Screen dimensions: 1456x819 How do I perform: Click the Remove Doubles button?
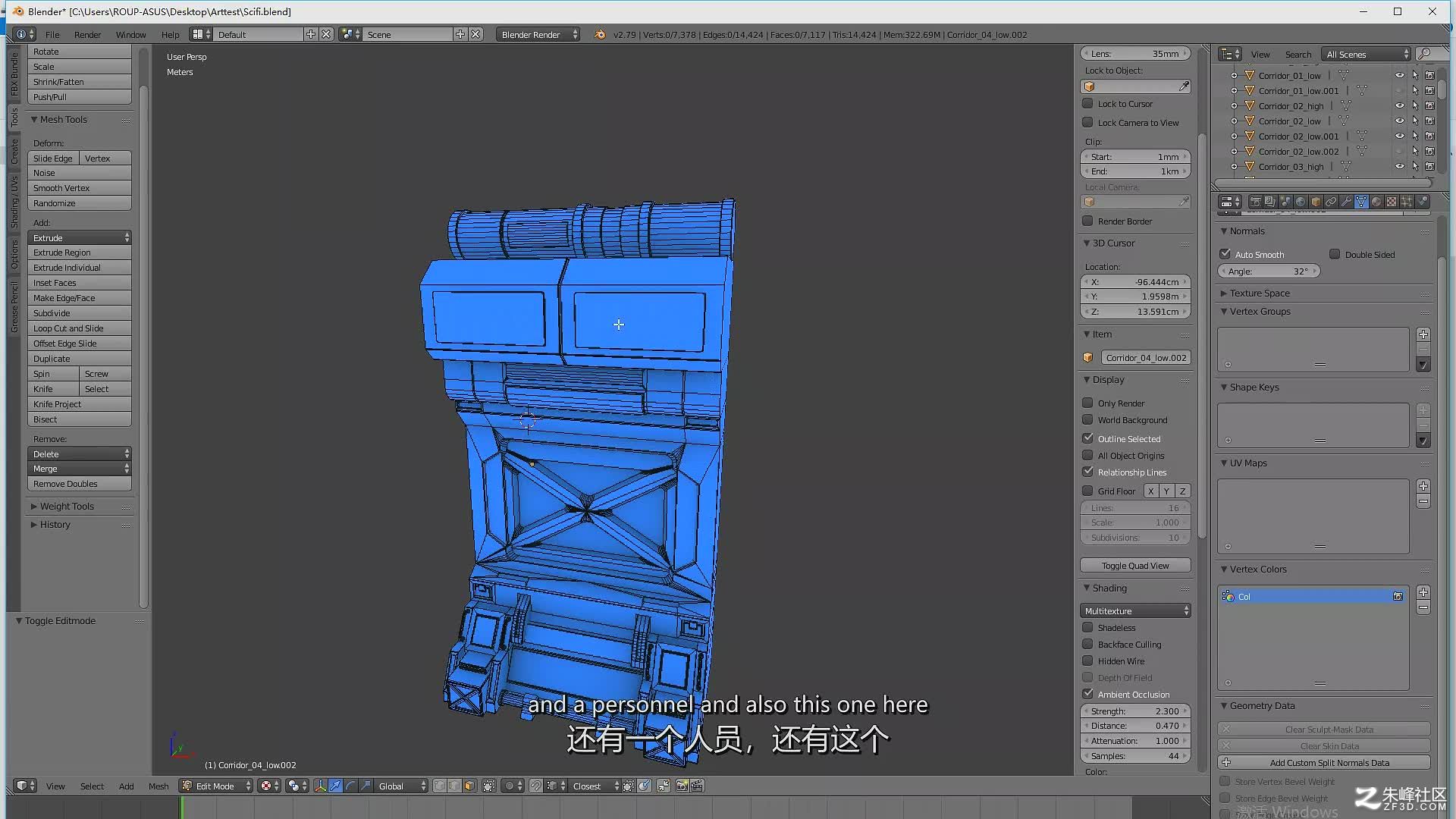click(x=80, y=484)
